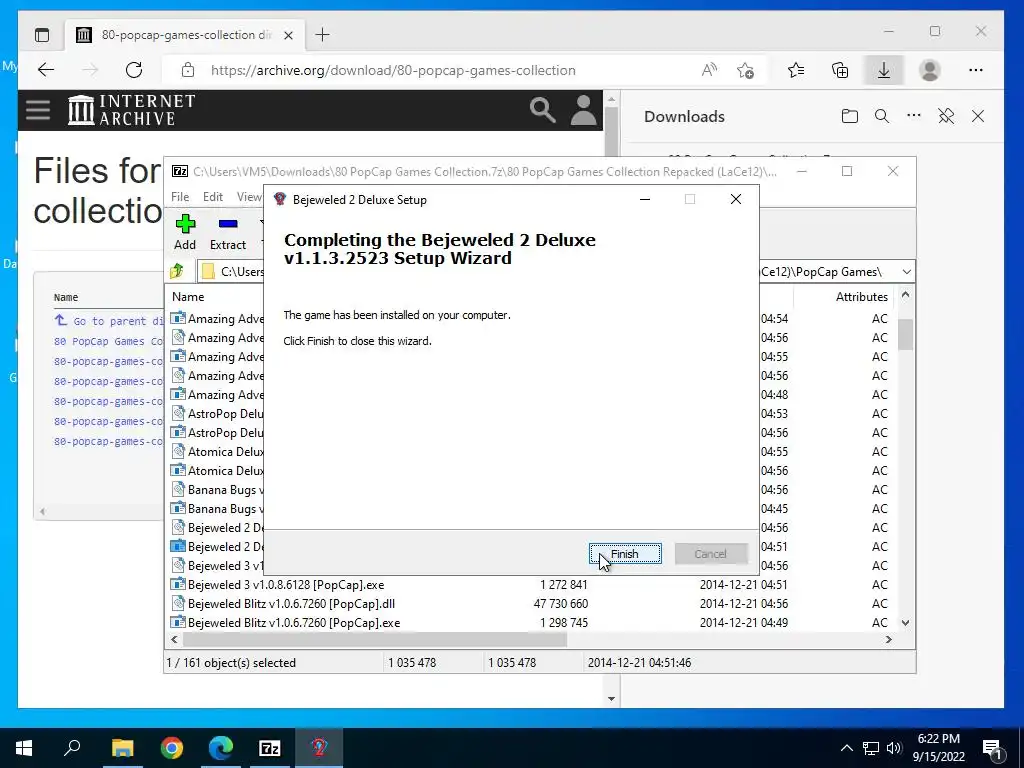1024x768 pixels.
Task: Select Bejeweled 3 v1.0.8.6128 [PopCap].exe
Action: point(286,584)
